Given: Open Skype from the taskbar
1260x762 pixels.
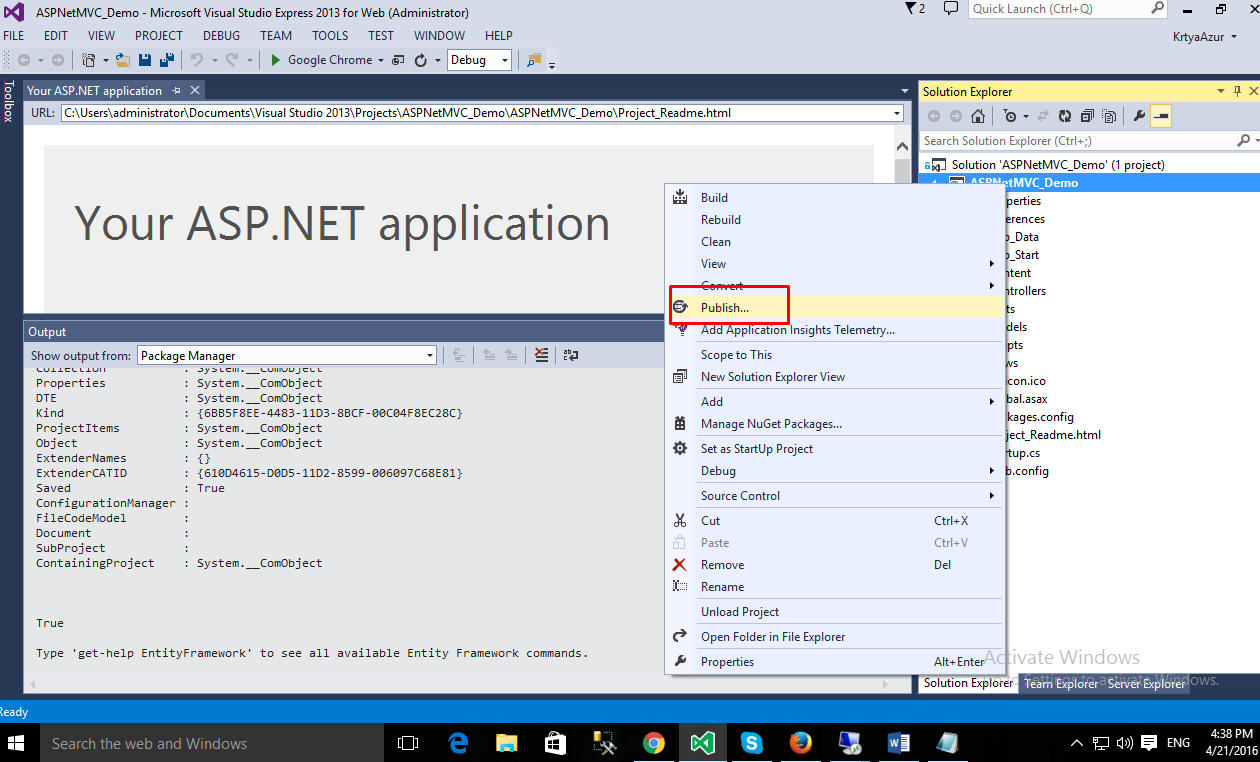Looking at the screenshot, I should [x=752, y=743].
